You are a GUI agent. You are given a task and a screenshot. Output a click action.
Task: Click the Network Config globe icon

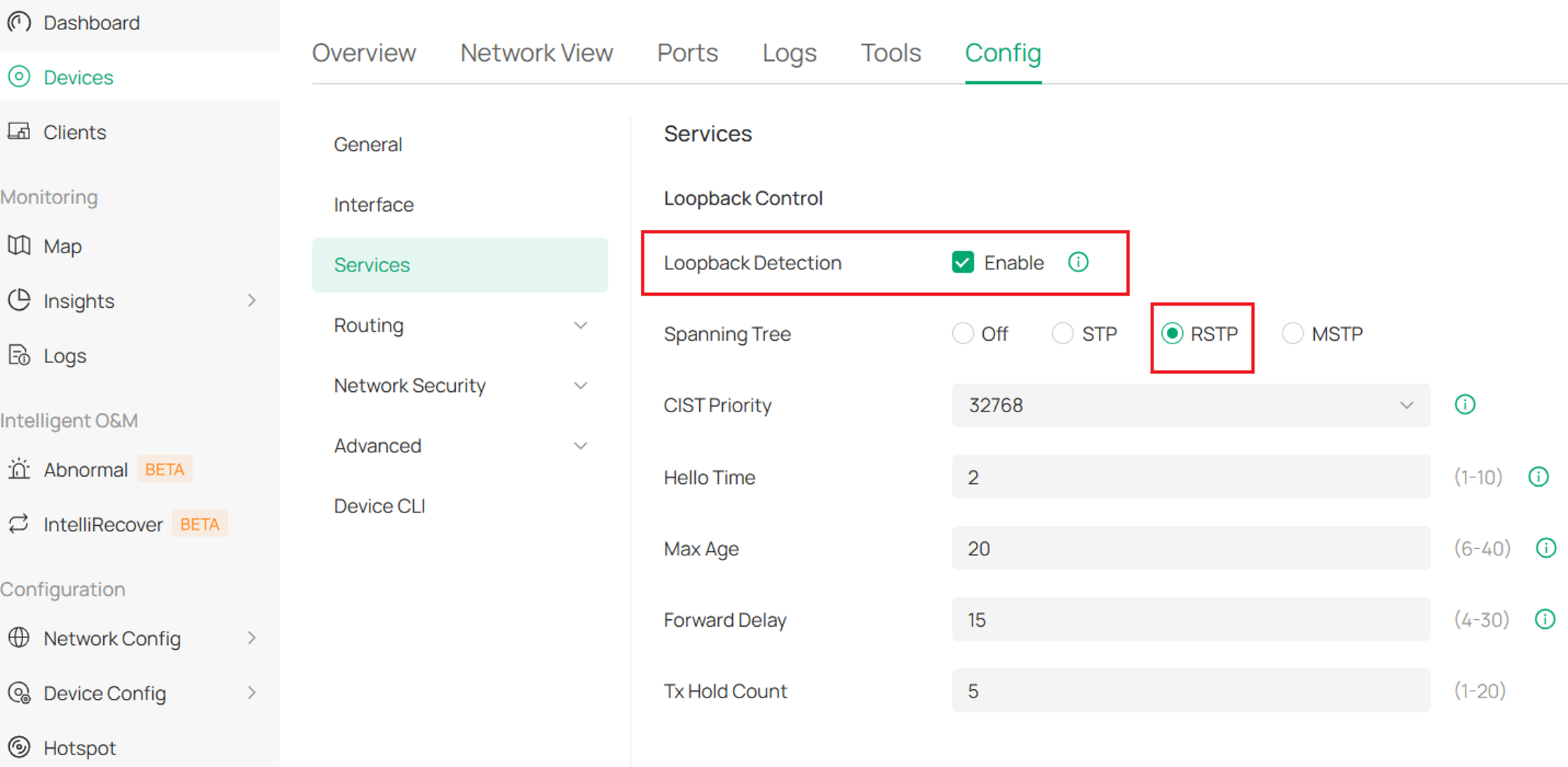click(x=19, y=638)
